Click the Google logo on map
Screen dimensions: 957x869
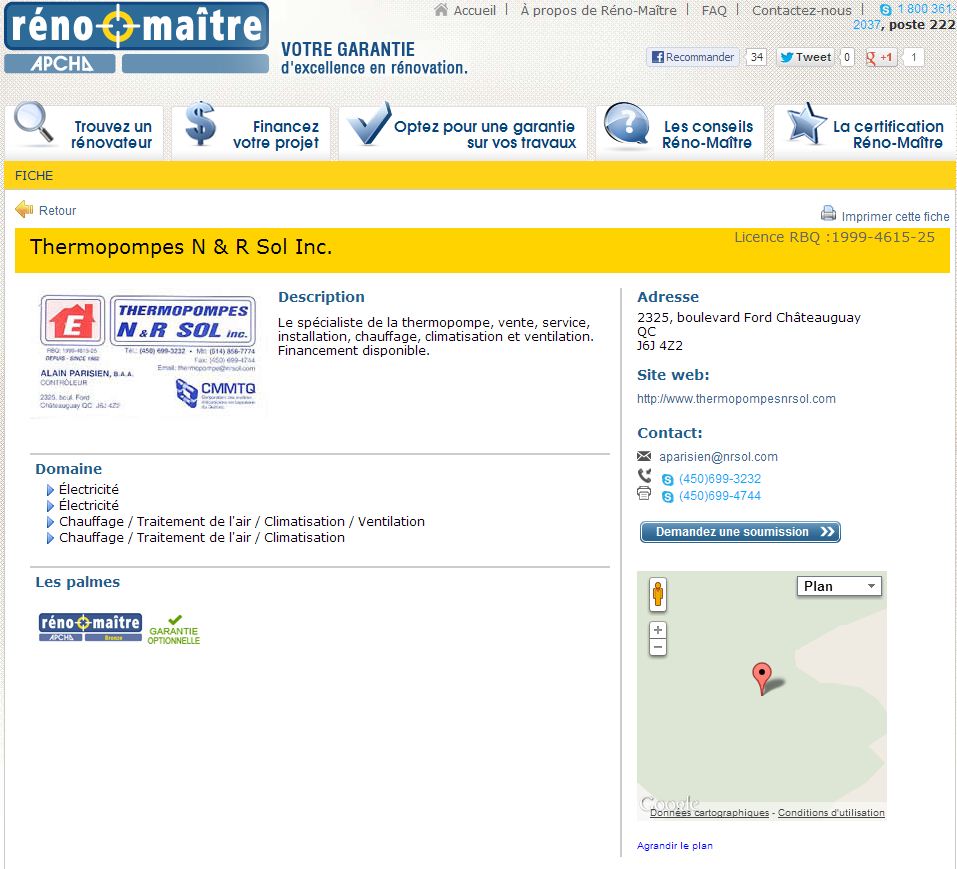click(670, 802)
